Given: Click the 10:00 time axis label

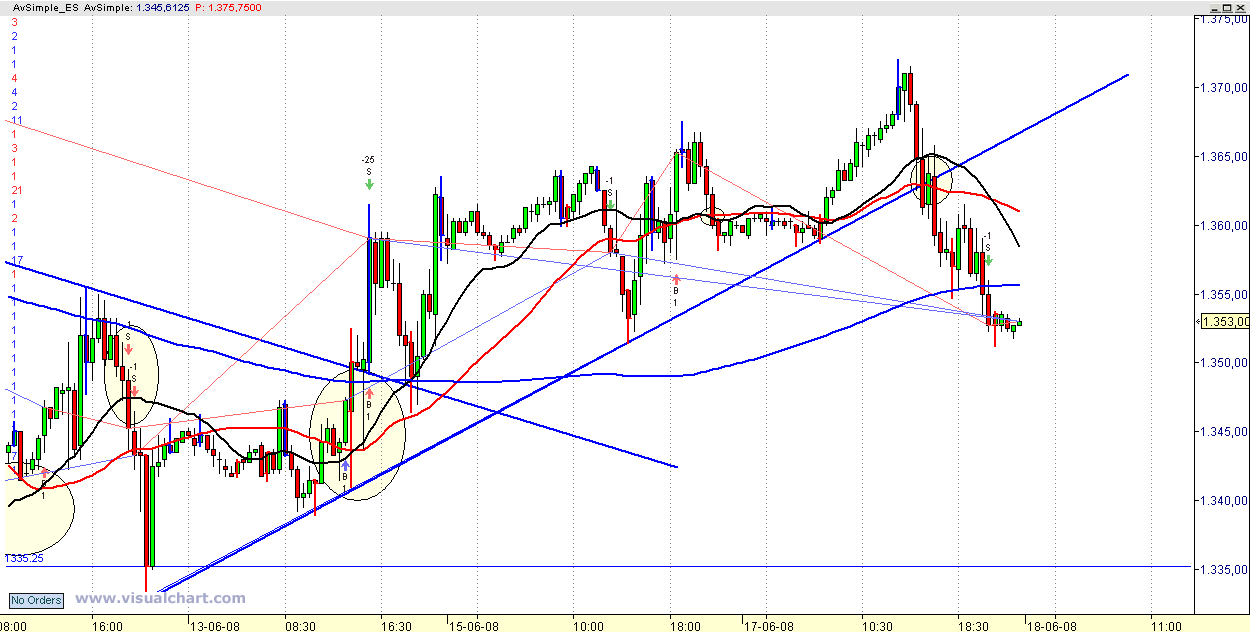Looking at the screenshot, I should [x=588, y=625].
